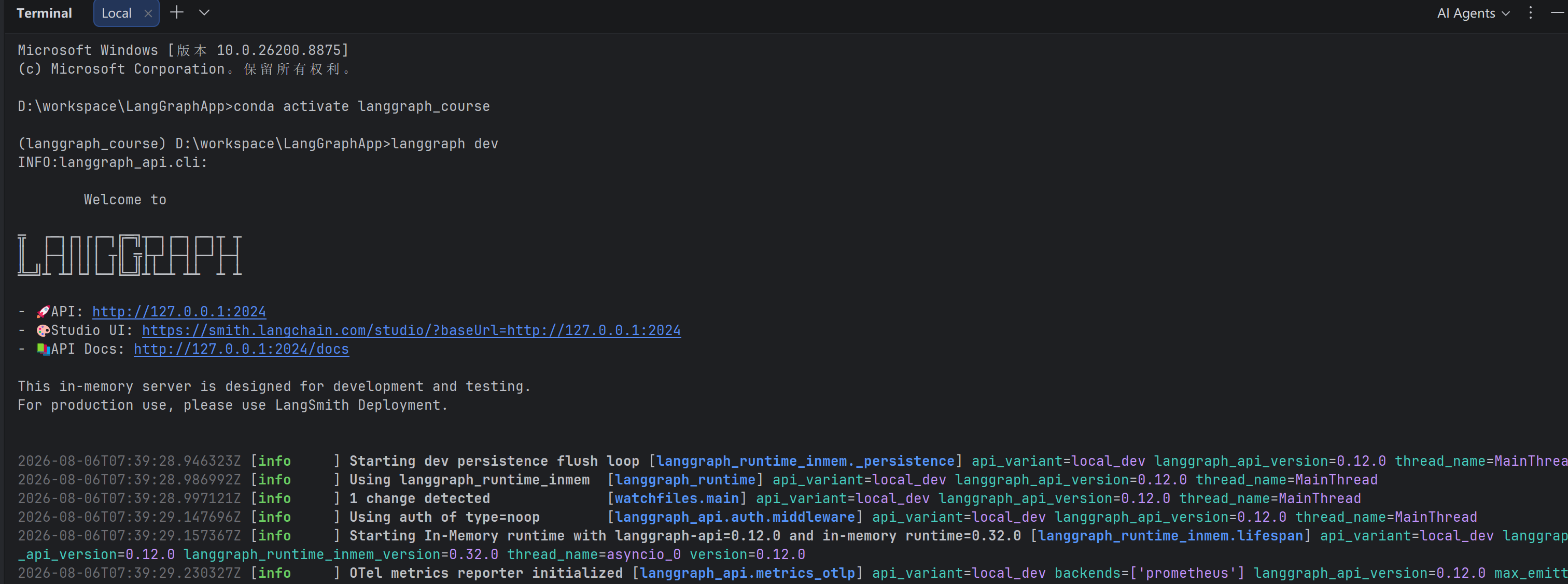Open the API link http://127.0.0.1:2024
Viewport: 1568px width, 584px height.
pyautogui.click(x=179, y=312)
